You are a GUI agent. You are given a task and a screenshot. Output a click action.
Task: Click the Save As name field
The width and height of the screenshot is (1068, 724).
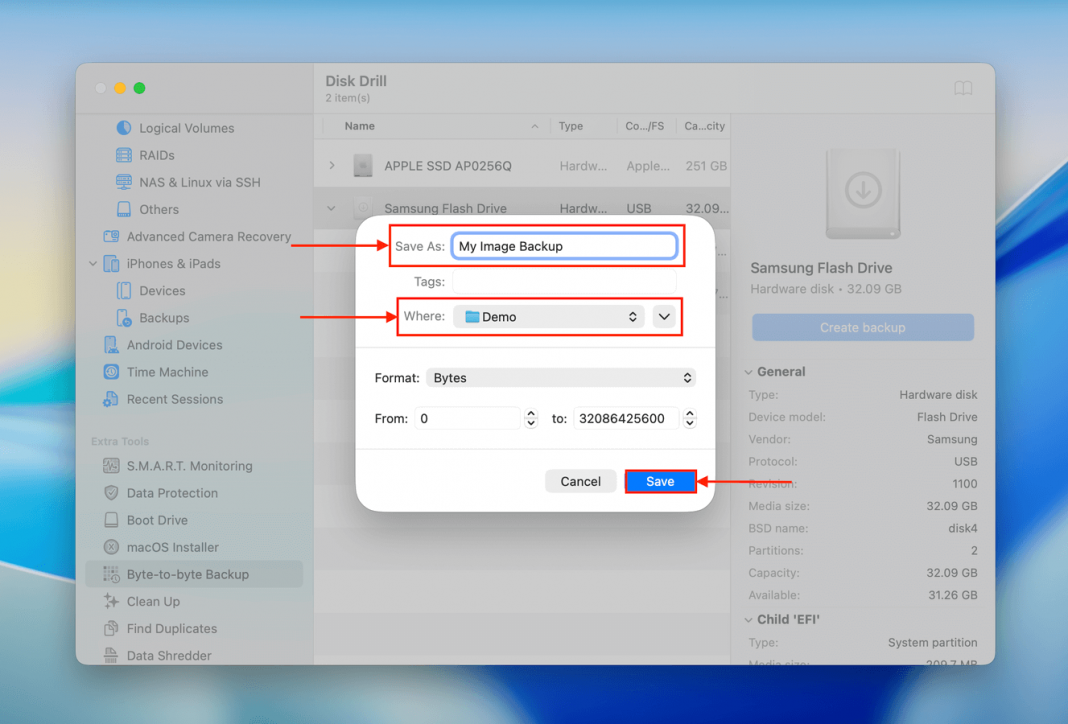point(564,246)
